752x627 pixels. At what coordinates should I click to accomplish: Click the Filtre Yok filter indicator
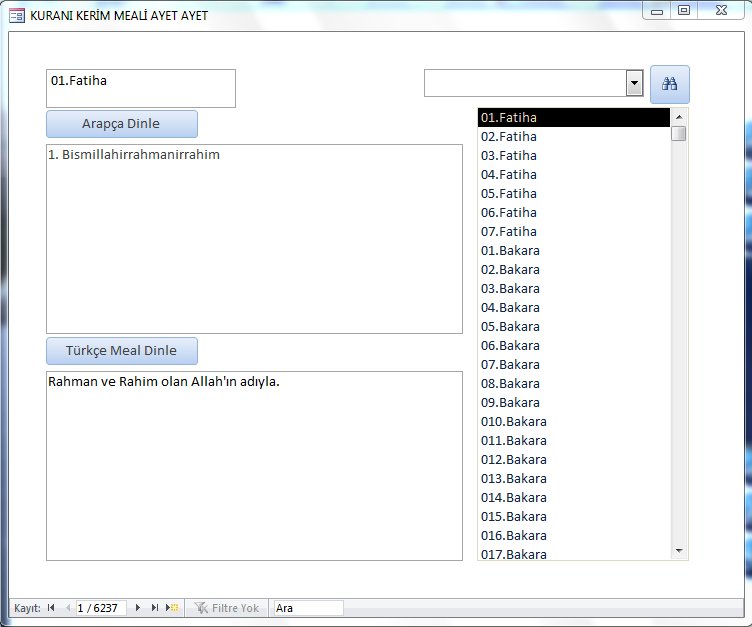pyautogui.click(x=226, y=608)
